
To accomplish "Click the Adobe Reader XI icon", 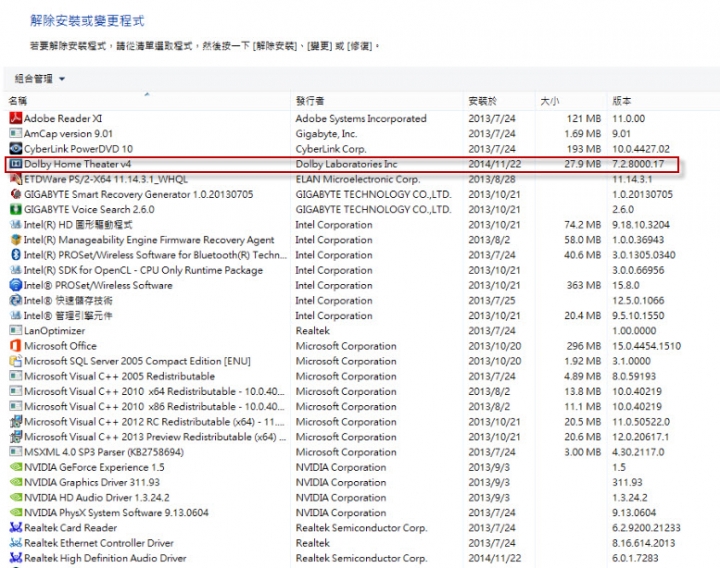I will click(16, 118).
